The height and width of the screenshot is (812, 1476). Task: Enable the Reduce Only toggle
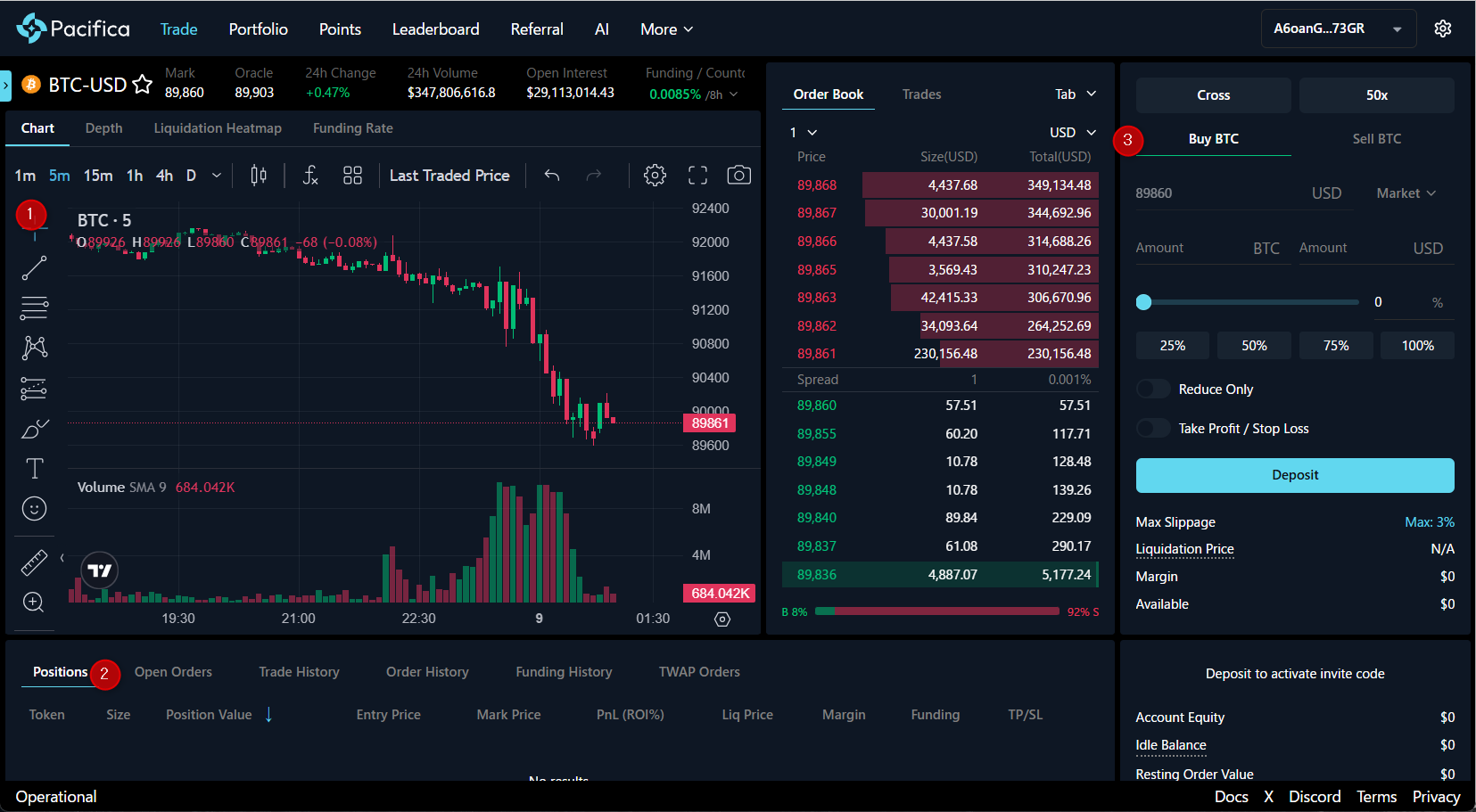click(x=1153, y=390)
